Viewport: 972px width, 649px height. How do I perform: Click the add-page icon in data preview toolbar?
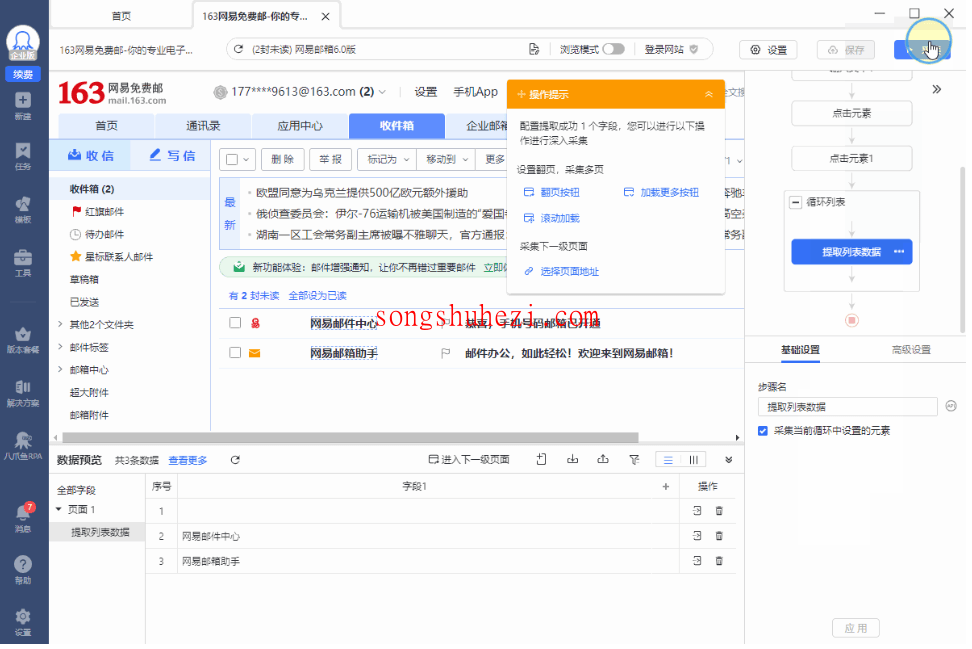[541, 459]
